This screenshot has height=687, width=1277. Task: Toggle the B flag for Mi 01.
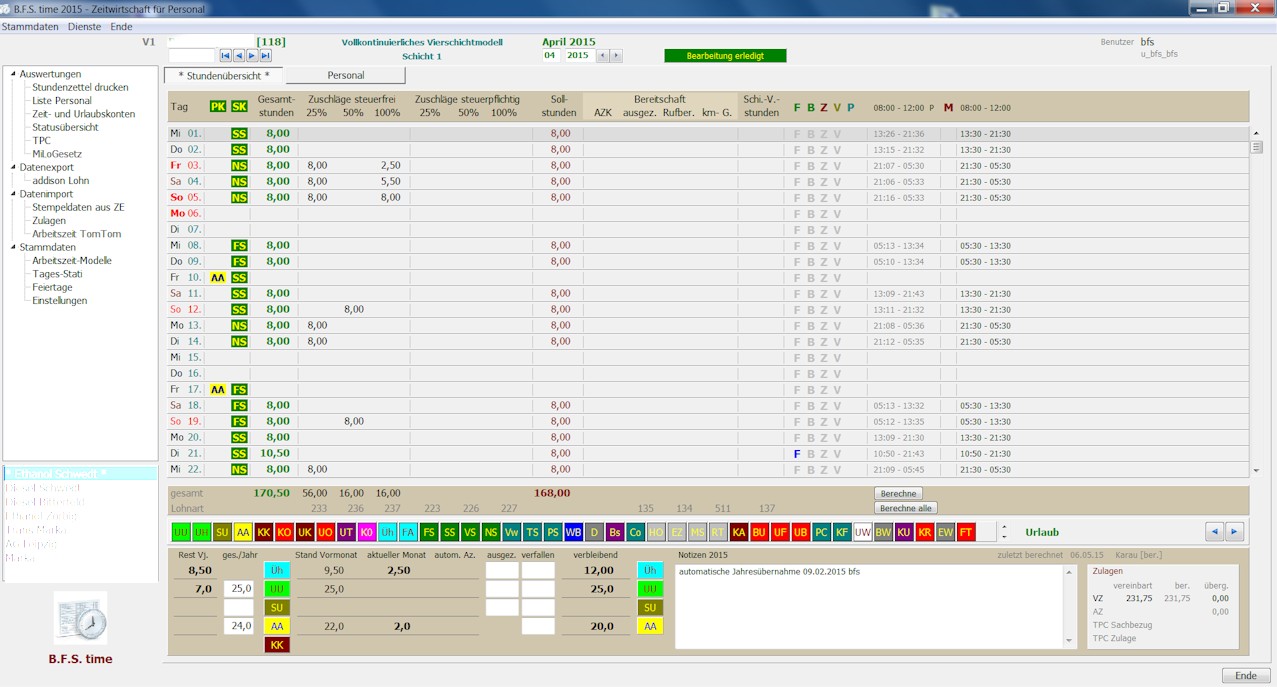pos(811,134)
